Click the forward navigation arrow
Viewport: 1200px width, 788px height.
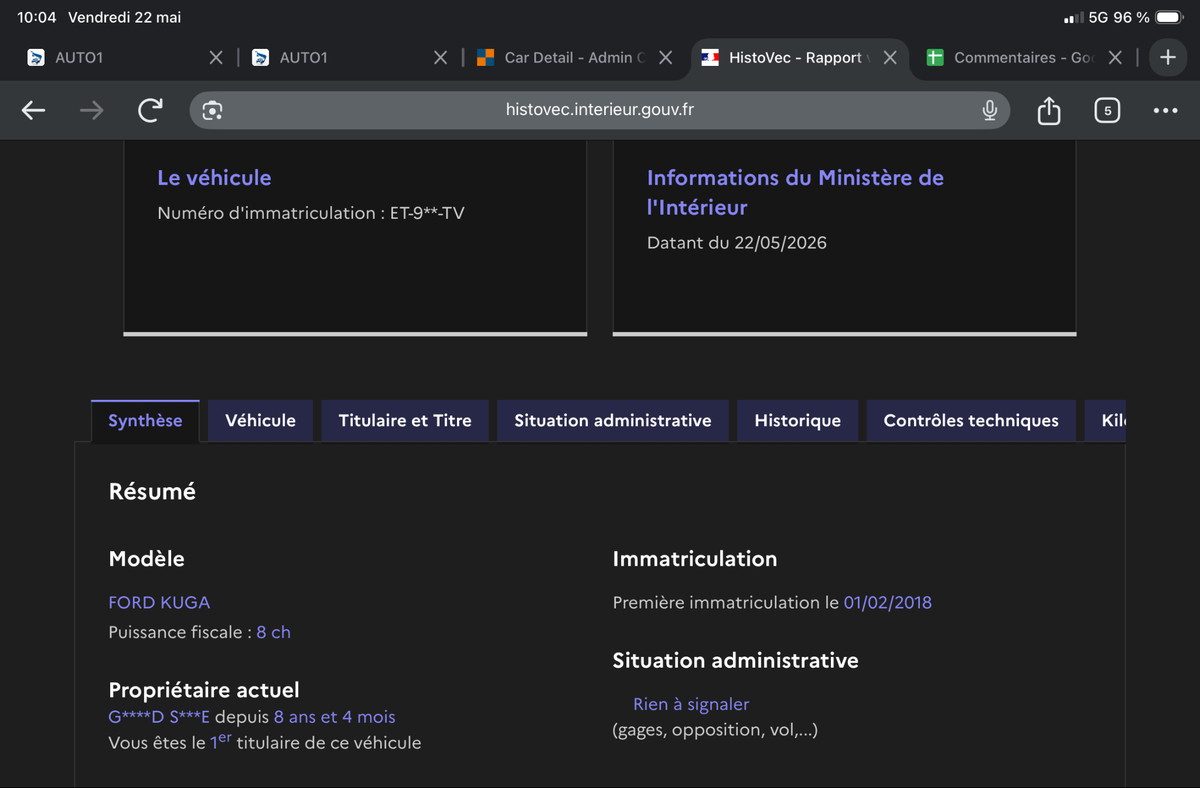tap(92, 111)
